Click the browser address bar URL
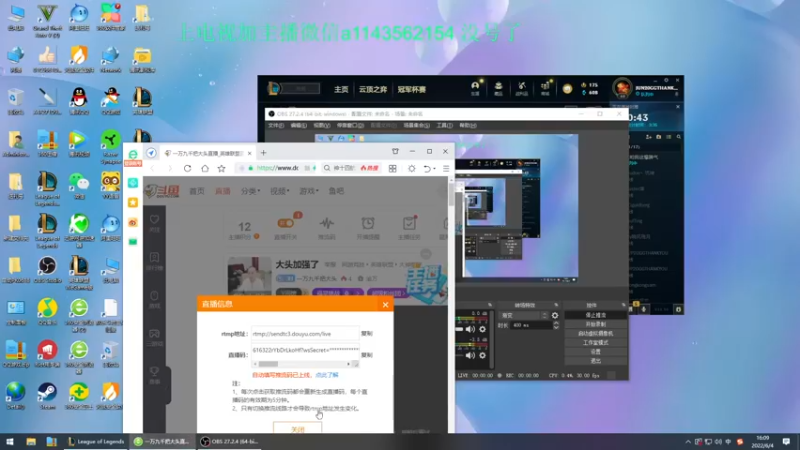The height and width of the screenshot is (450, 800). click(277, 168)
